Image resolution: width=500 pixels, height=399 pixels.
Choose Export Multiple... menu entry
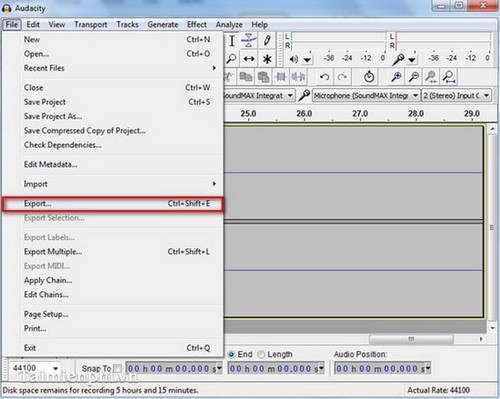click(x=112, y=252)
